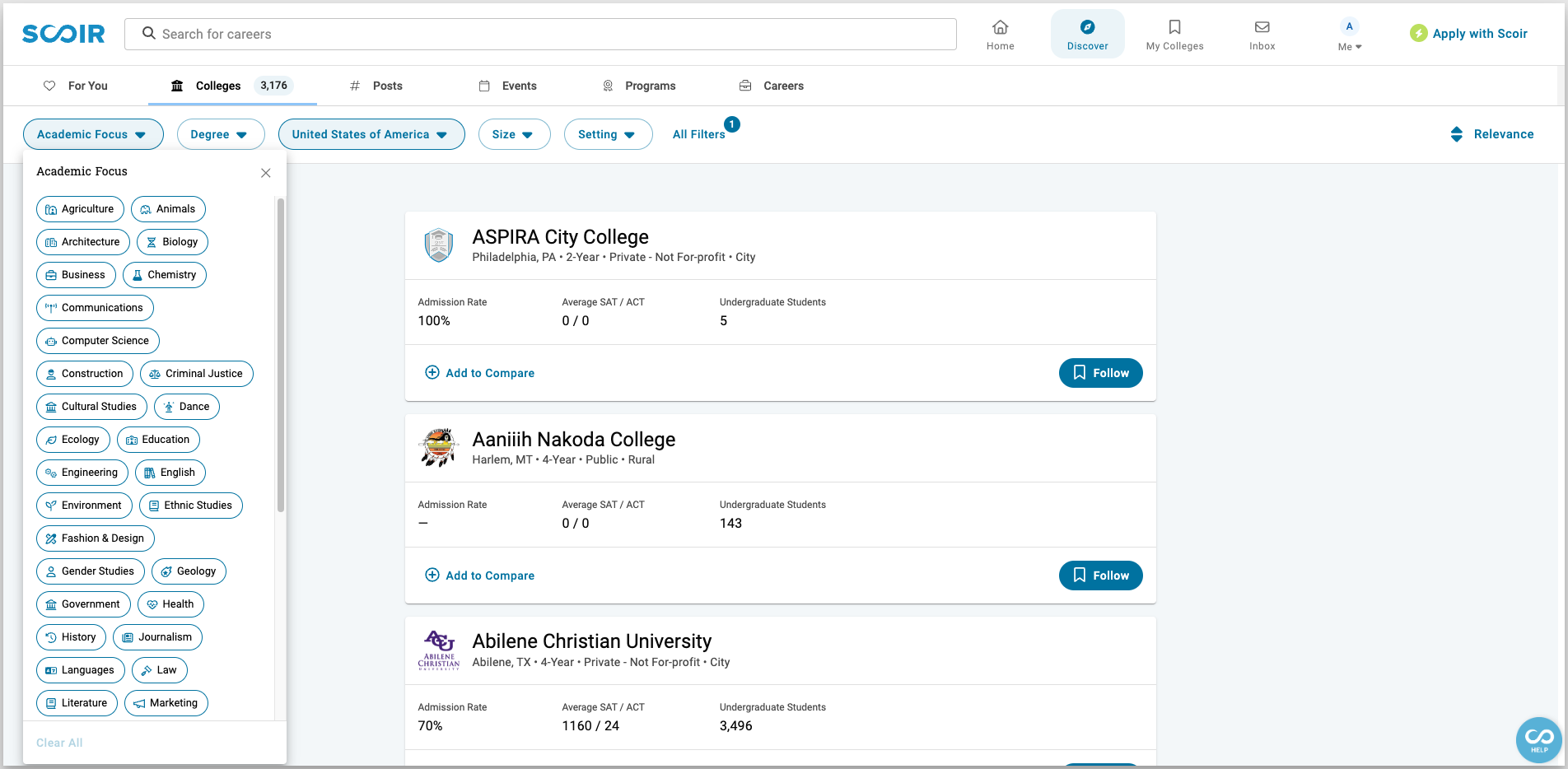This screenshot has height=769, width=1568.
Task: Select the Marketing focus chip
Action: click(x=166, y=703)
